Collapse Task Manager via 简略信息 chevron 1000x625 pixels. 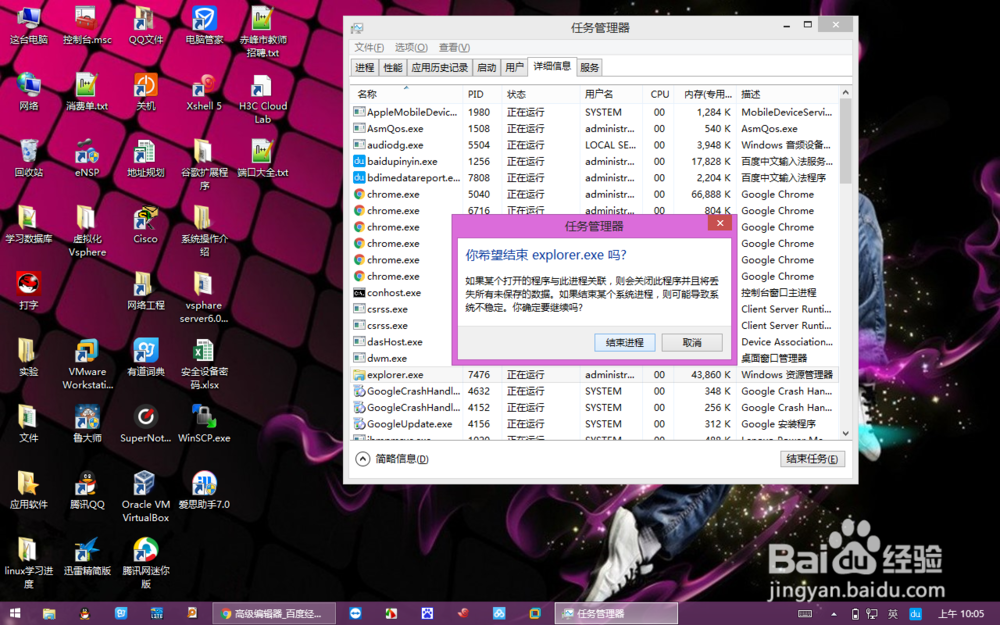point(363,459)
